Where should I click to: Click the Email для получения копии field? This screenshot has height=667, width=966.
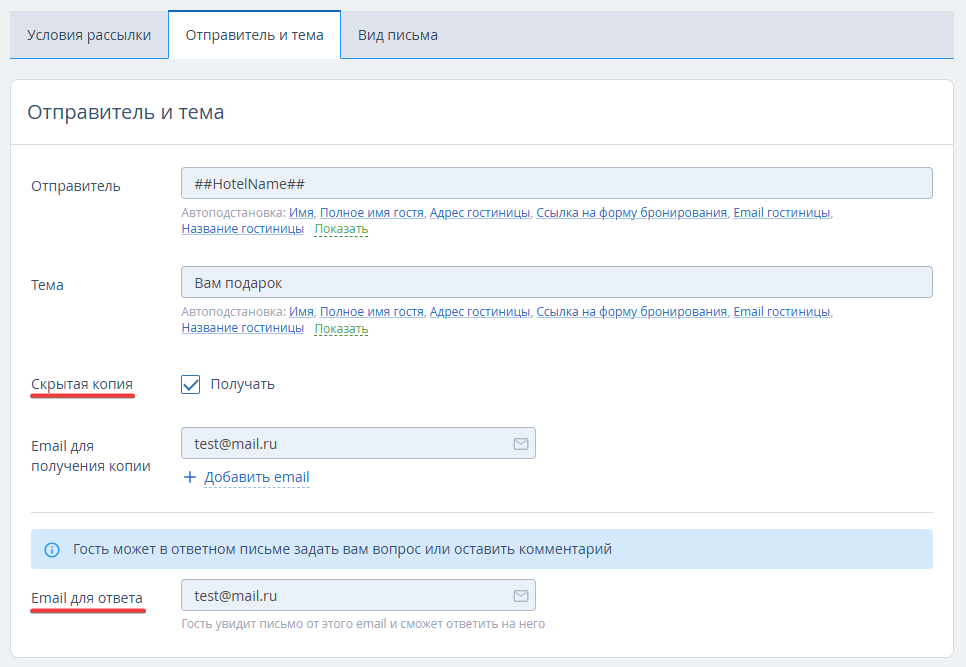click(358, 443)
